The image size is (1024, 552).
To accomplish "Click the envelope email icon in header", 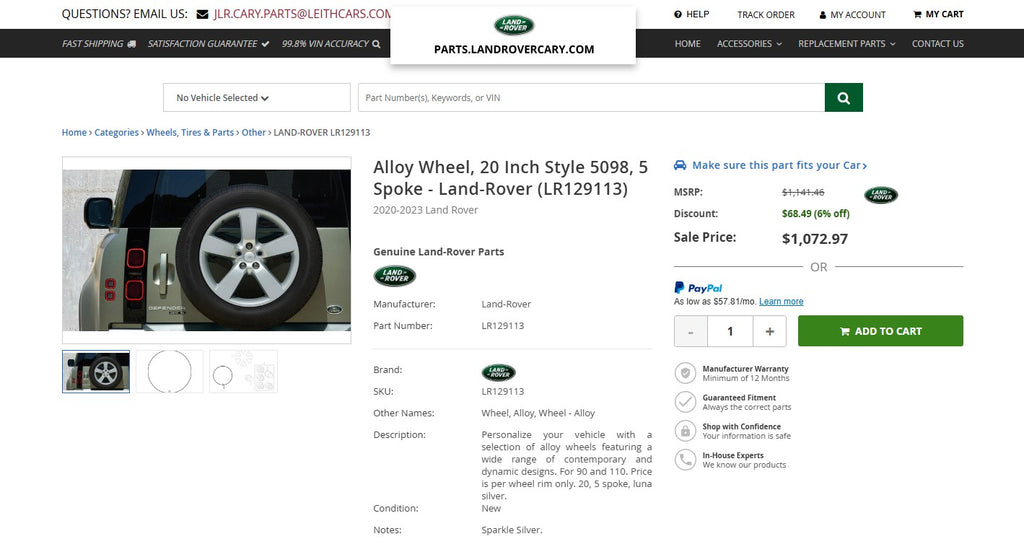I will tap(203, 15).
